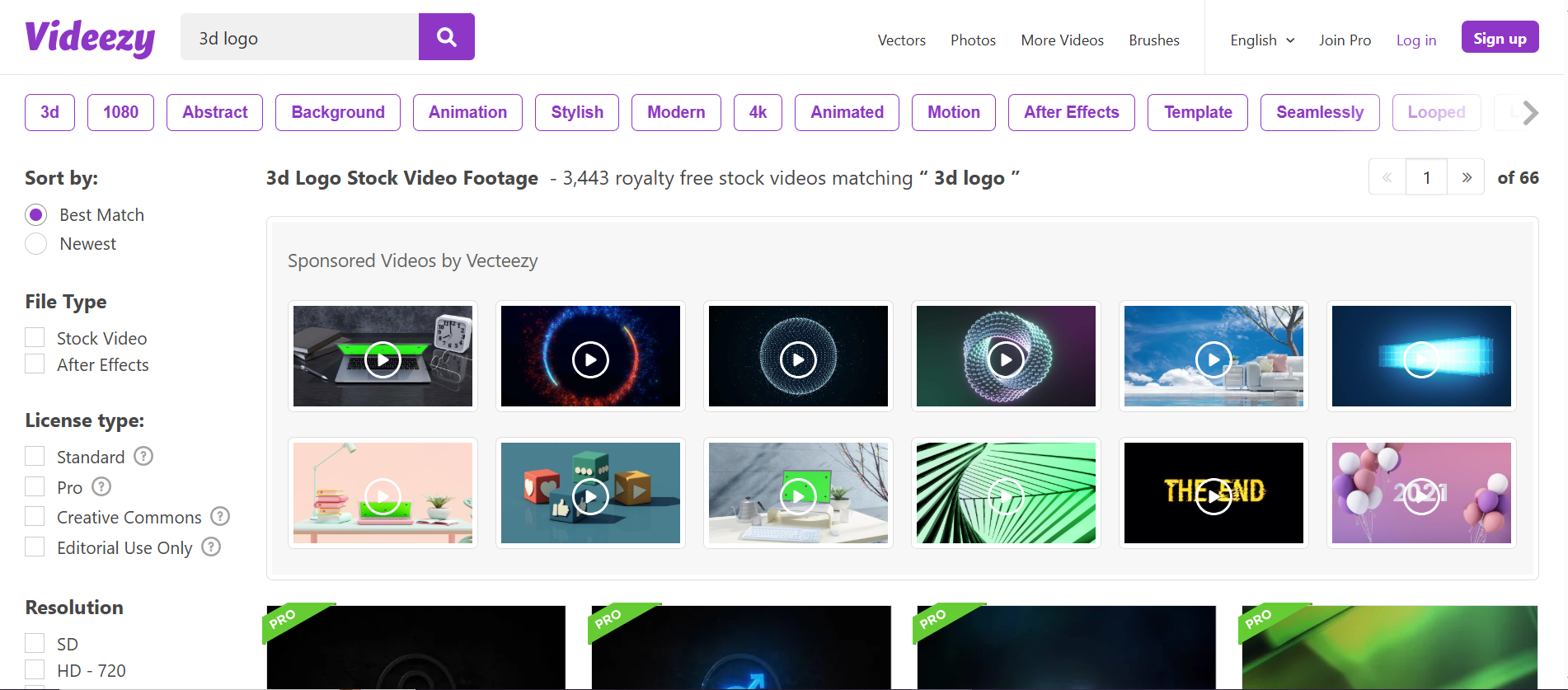The image size is (1568, 690).
Task: Select the Motion tag
Action: pos(954,112)
